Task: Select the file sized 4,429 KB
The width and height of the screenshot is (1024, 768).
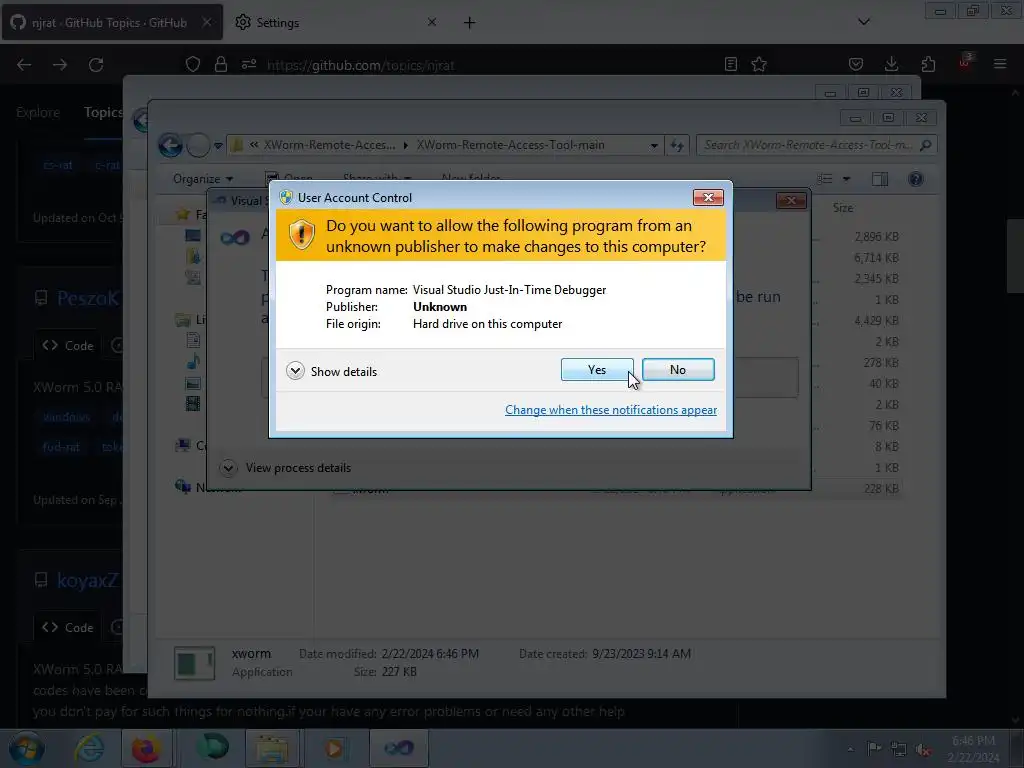Action: (x=876, y=321)
